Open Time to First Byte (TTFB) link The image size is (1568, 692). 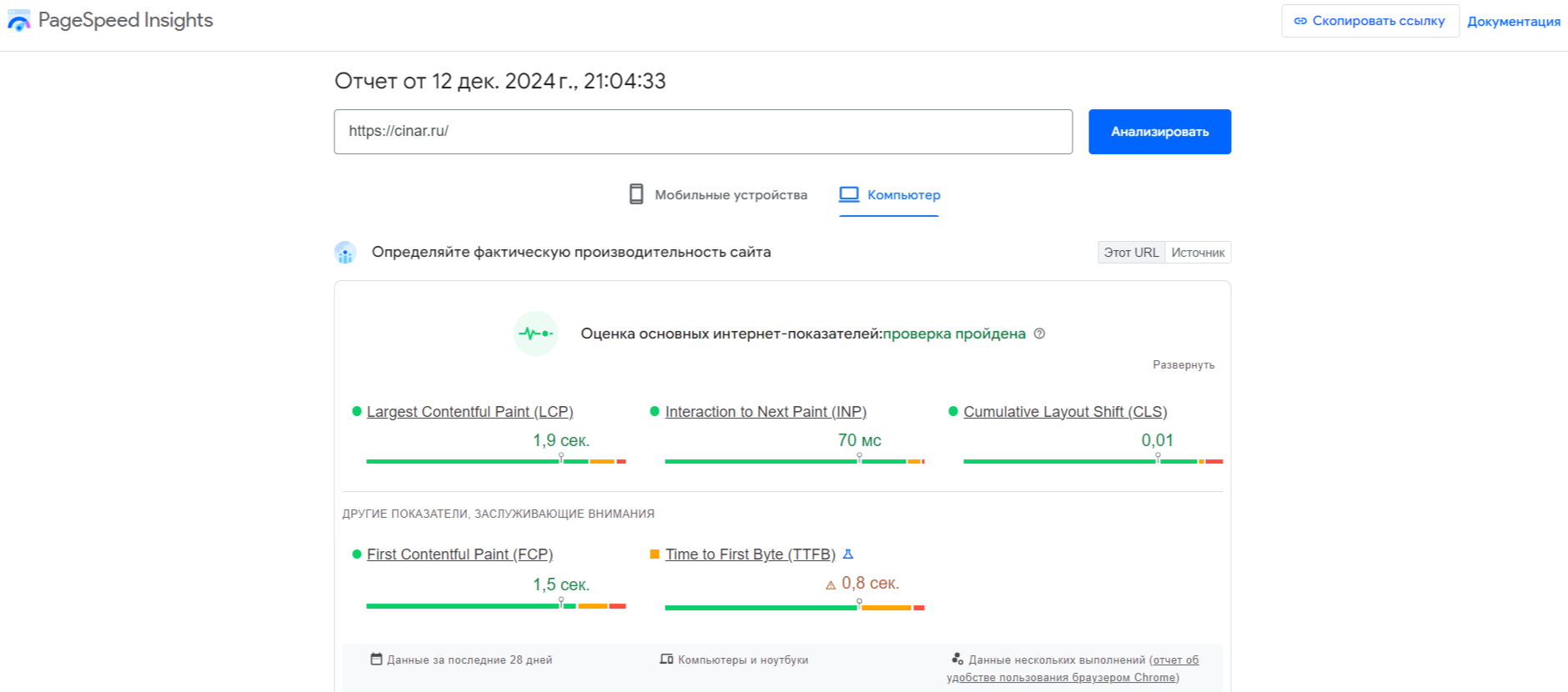pos(751,554)
